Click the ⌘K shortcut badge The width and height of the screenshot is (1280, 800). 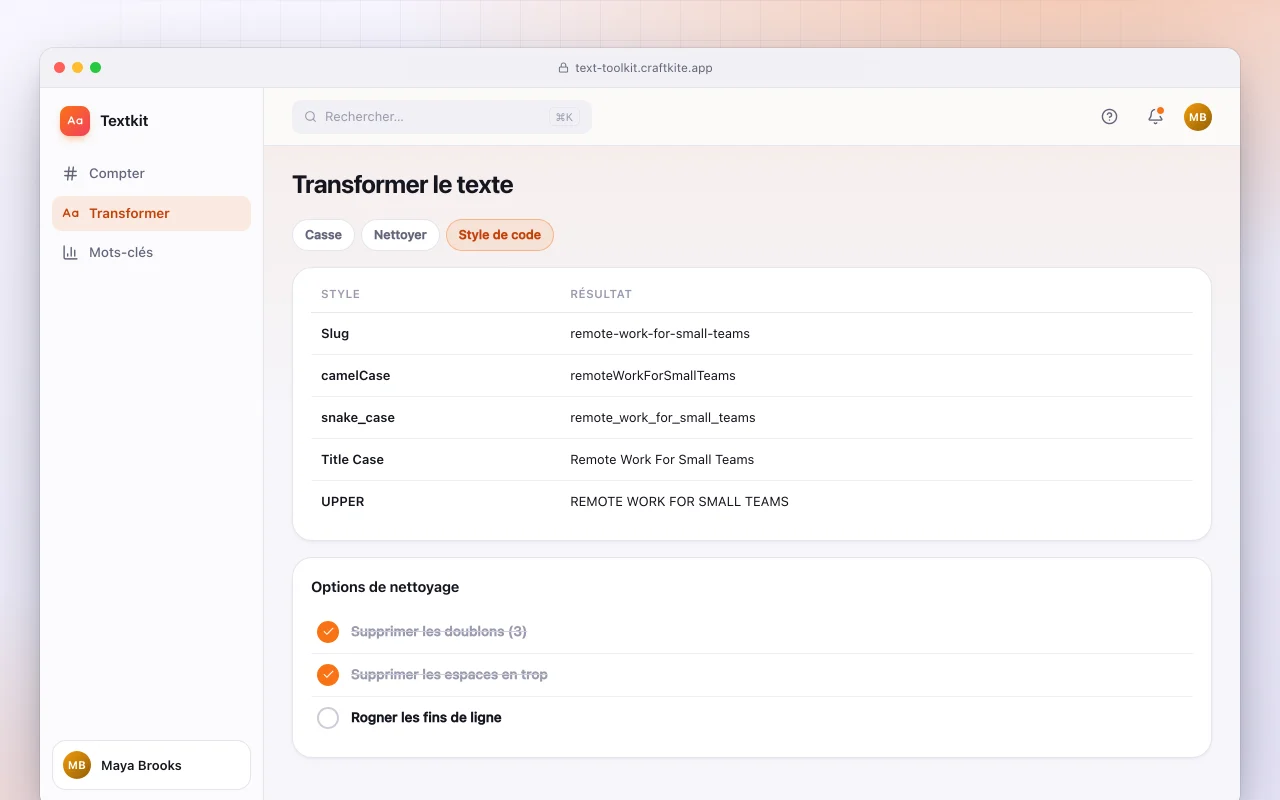tap(564, 117)
